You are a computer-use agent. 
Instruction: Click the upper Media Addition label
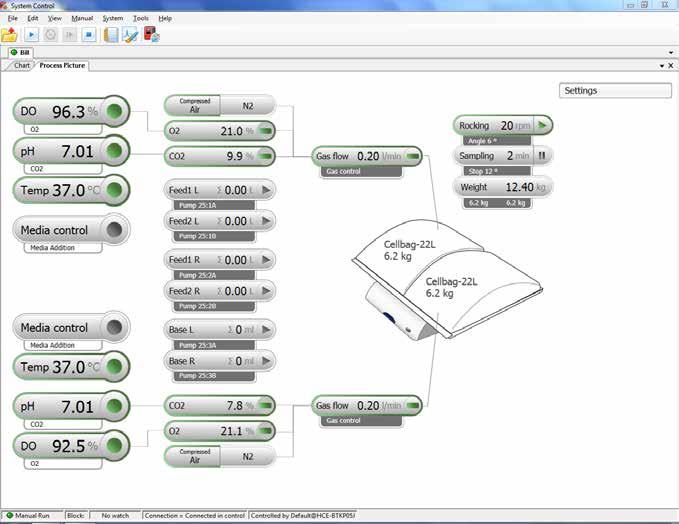click(63, 248)
